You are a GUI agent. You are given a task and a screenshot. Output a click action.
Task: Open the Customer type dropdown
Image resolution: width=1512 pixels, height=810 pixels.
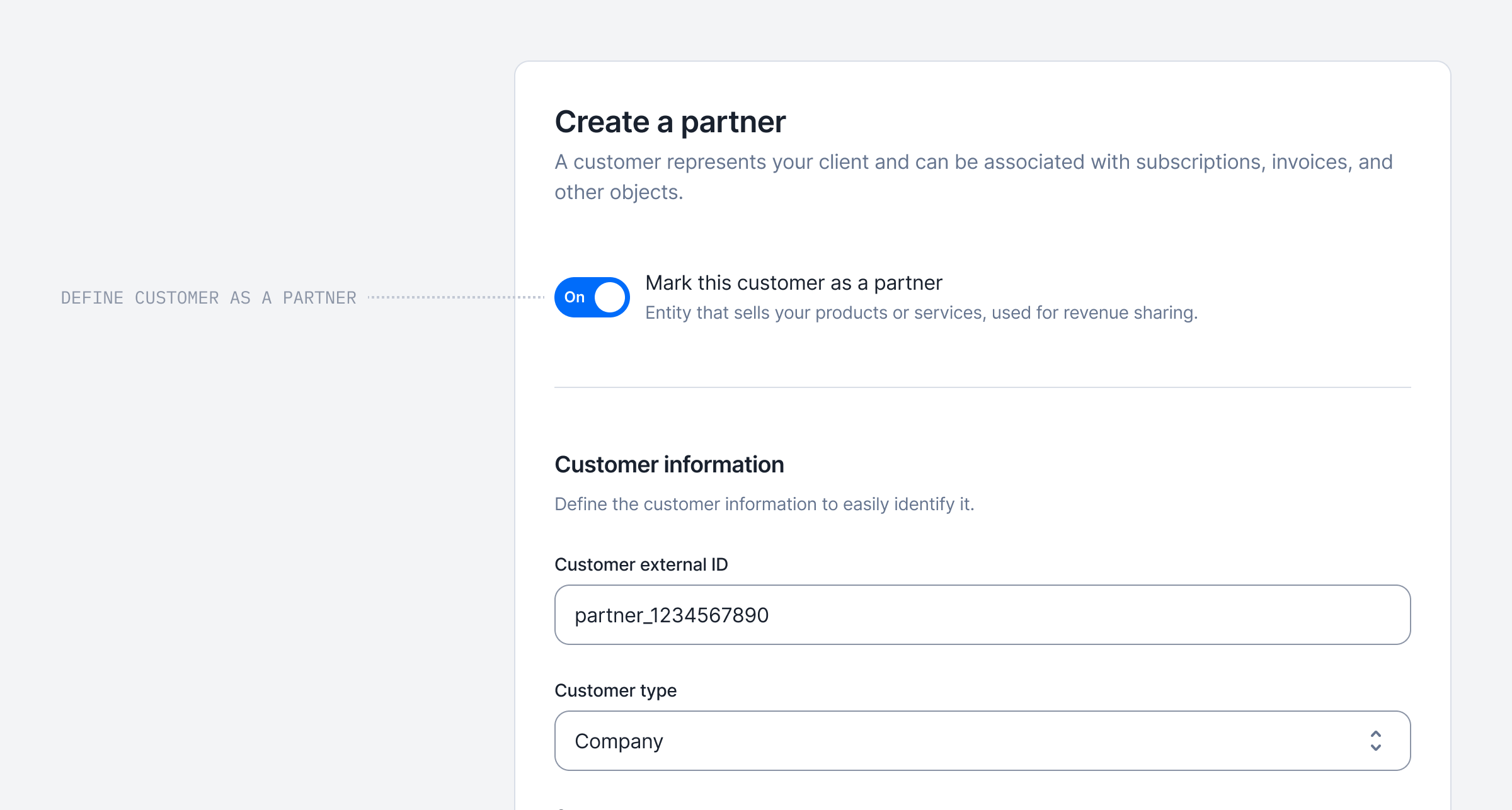pos(982,741)
